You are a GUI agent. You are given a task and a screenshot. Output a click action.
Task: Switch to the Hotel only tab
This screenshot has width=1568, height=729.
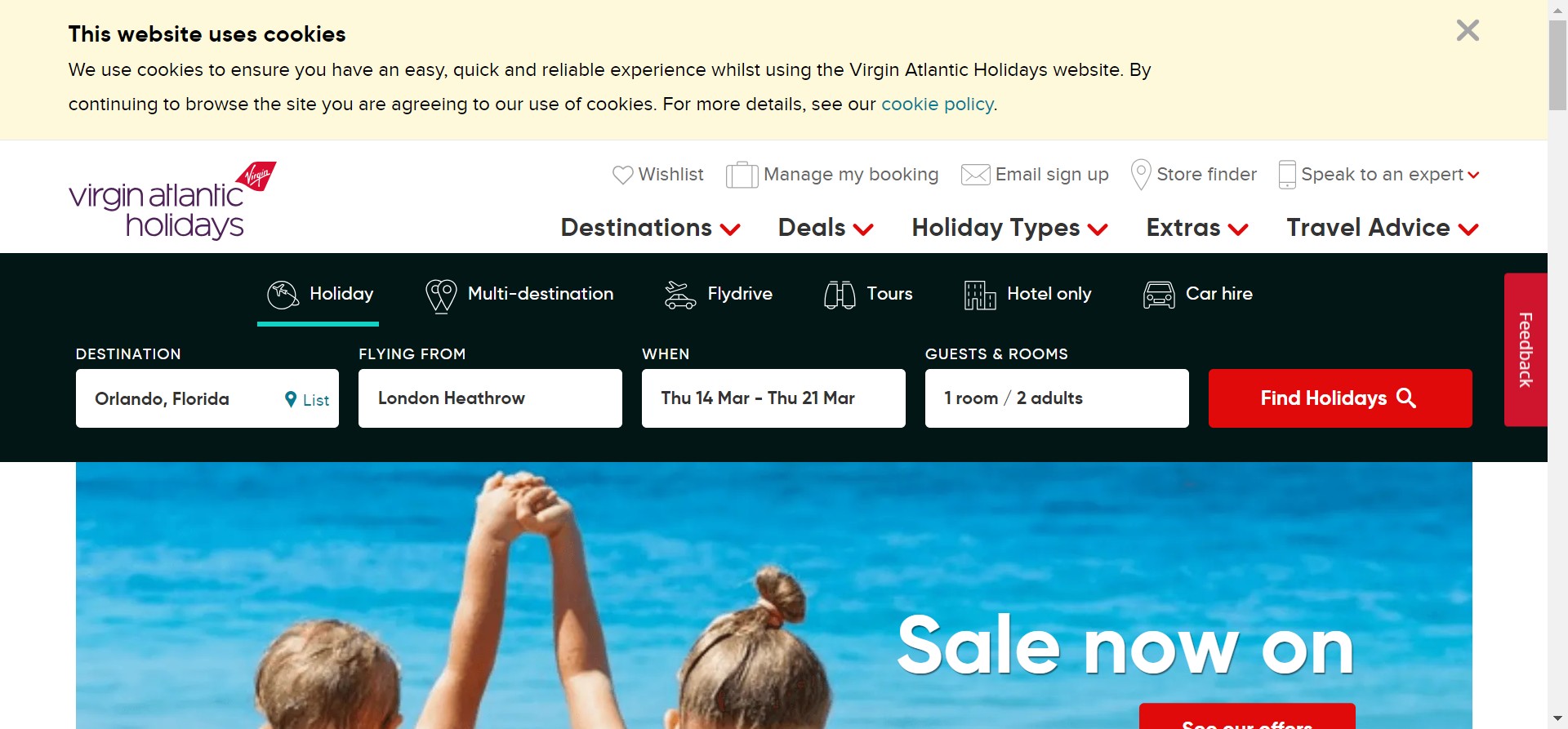[x=1027, y=294]
